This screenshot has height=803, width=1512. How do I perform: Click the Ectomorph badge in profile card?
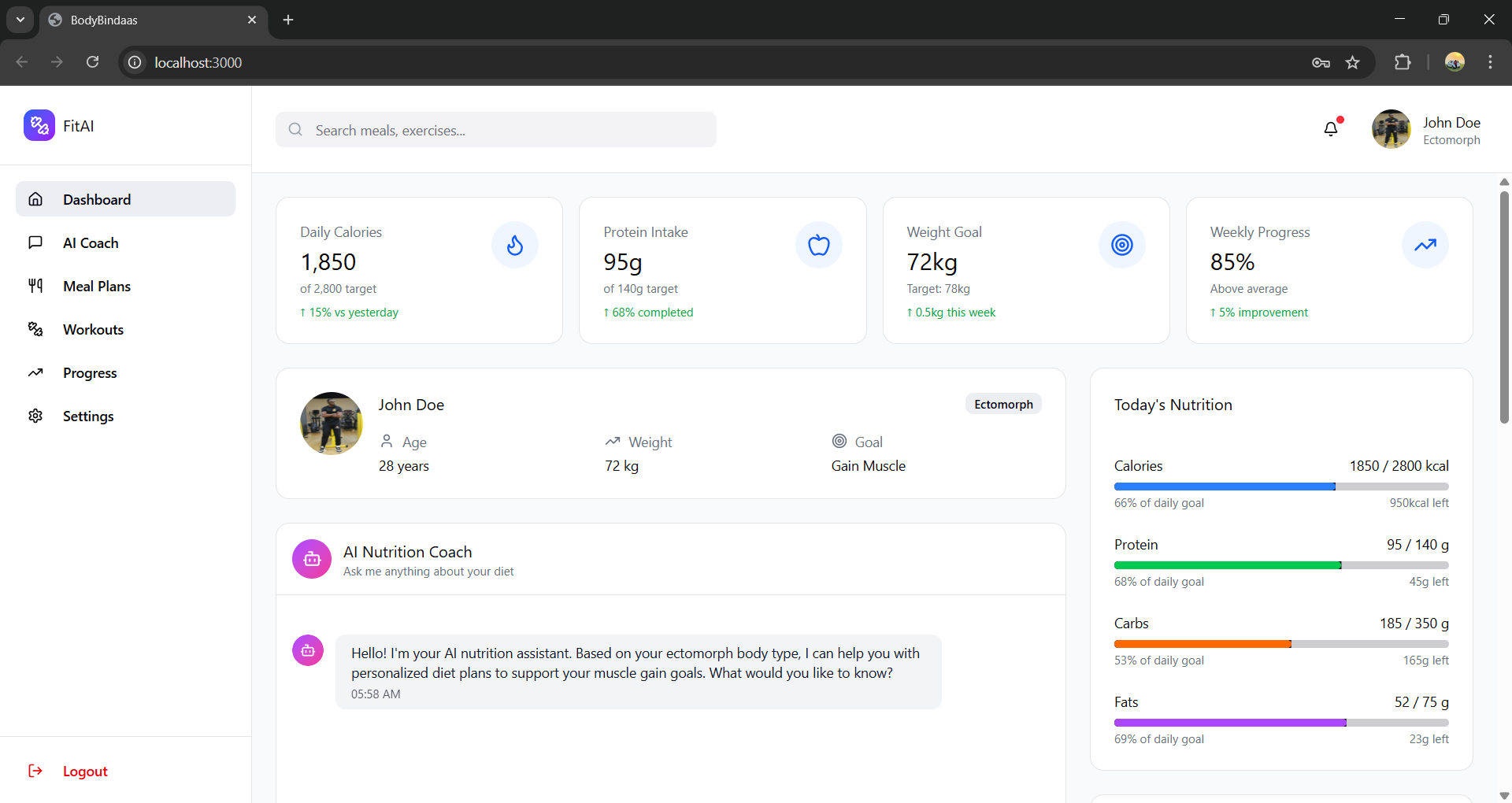point(1003,404)
